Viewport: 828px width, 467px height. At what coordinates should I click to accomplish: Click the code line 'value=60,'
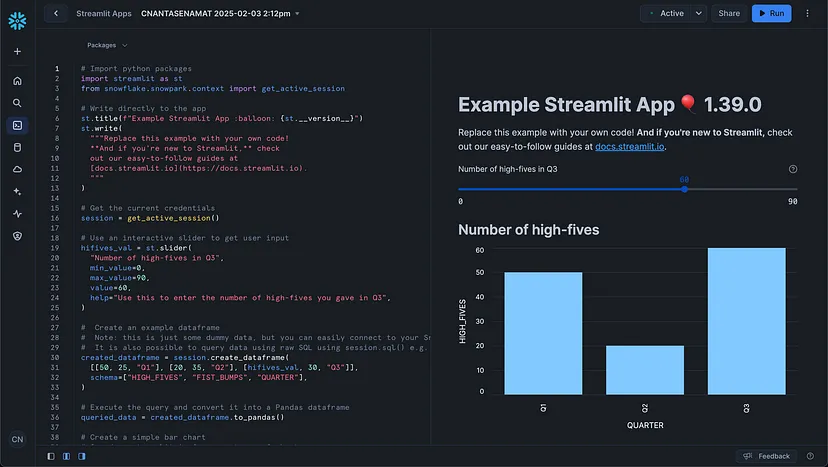(110, 288)
